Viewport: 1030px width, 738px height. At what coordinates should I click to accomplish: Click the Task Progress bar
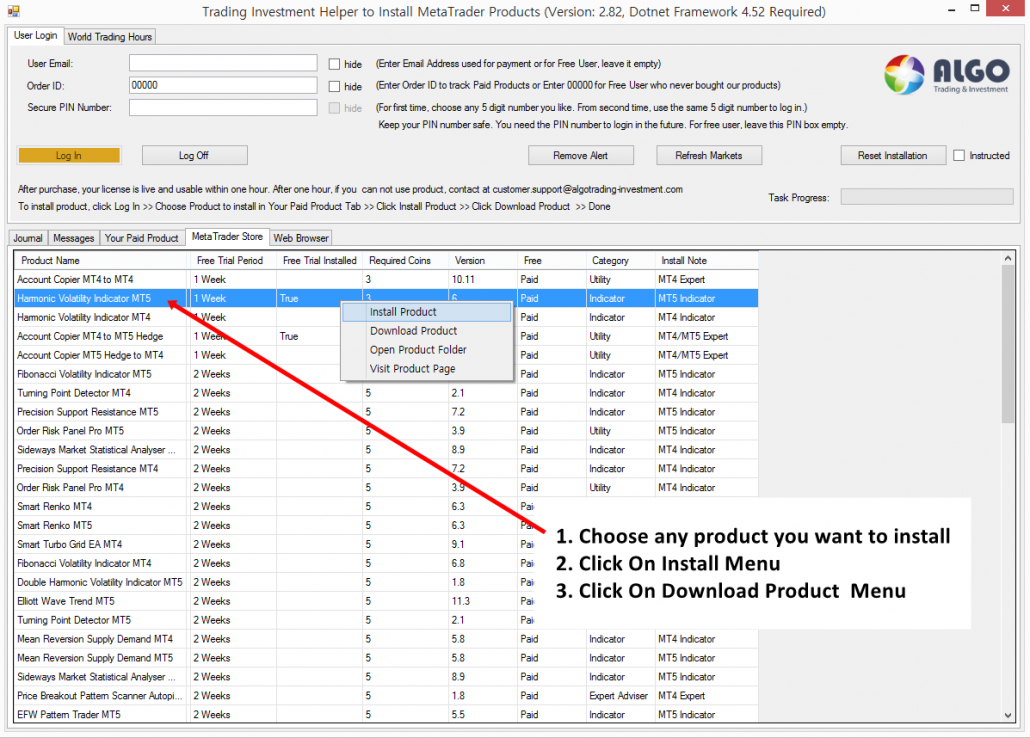tap(927, 197)
